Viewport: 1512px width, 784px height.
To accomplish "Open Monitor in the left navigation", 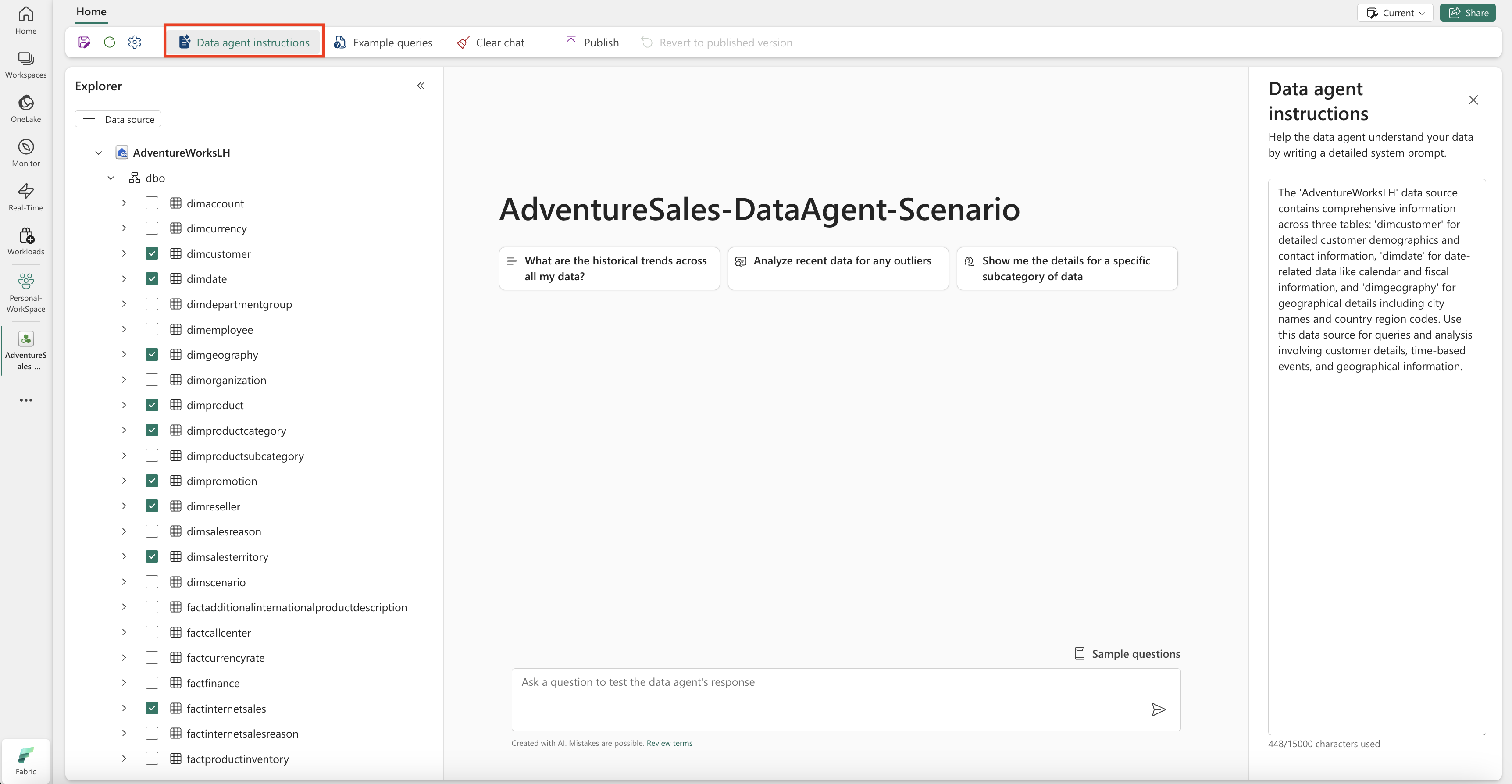I will (26, 153).
